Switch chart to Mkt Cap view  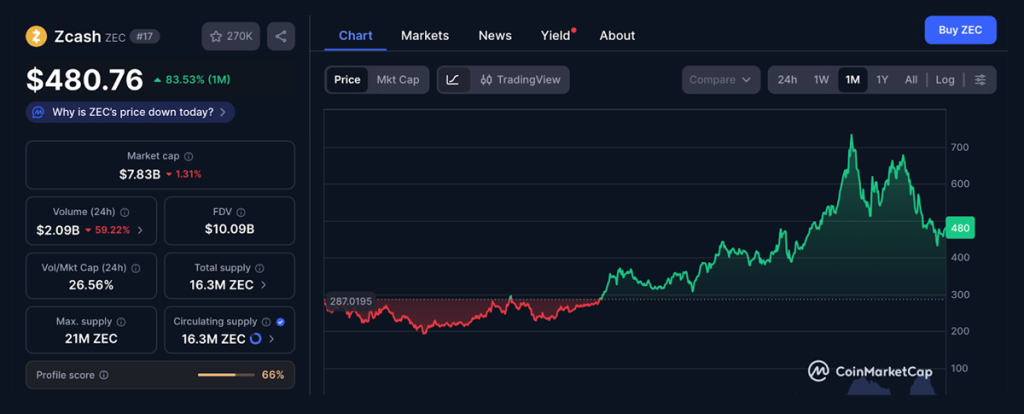click(397, 80)
